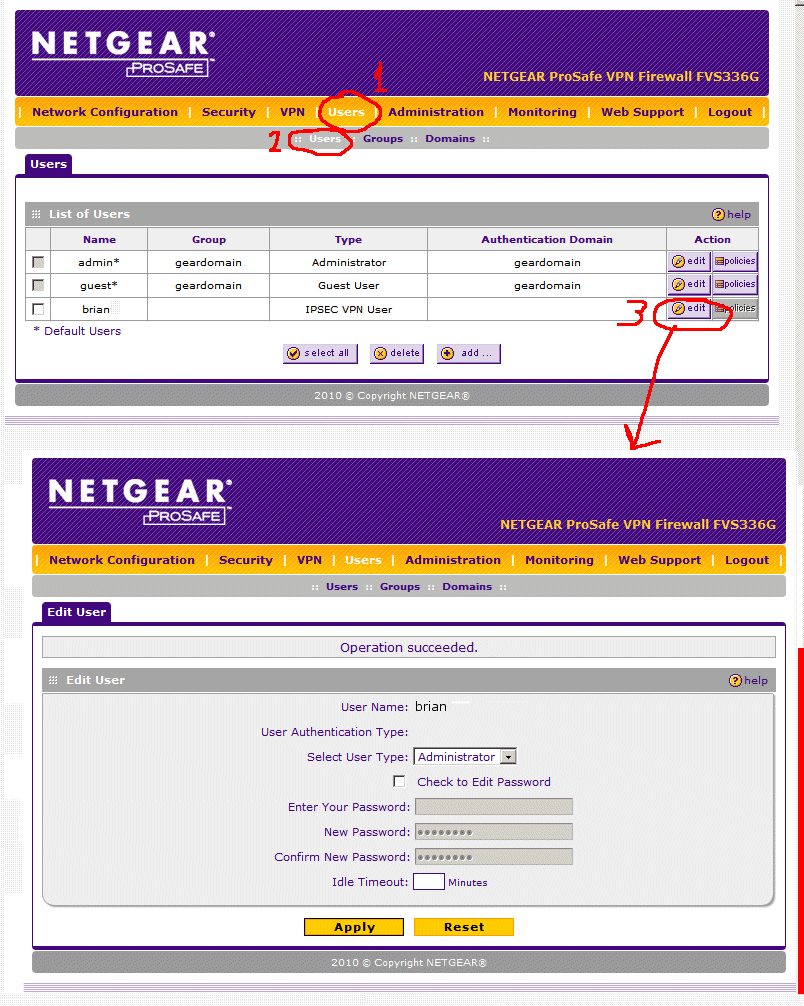
Task: Click the Authentication Domain column header
Action: (x=547, y=239)
